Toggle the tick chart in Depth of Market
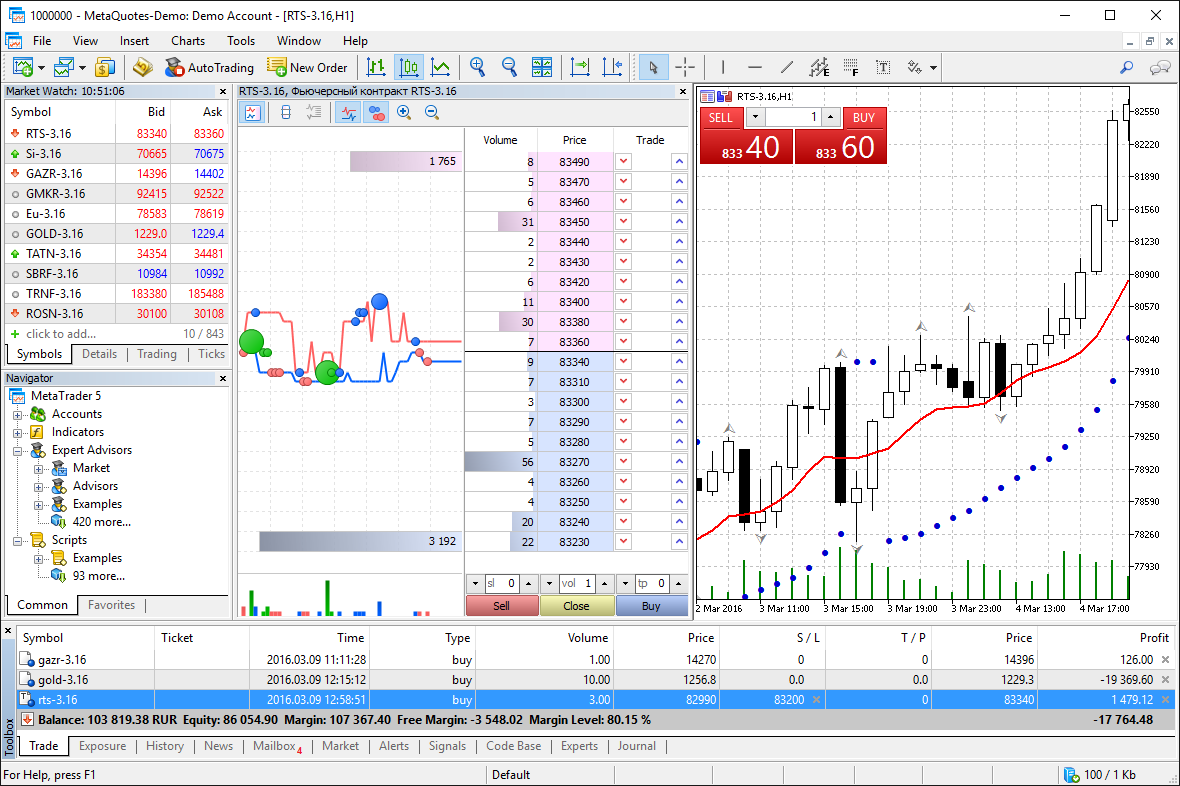The image size is (1180, 786). (x=347, y=112)
